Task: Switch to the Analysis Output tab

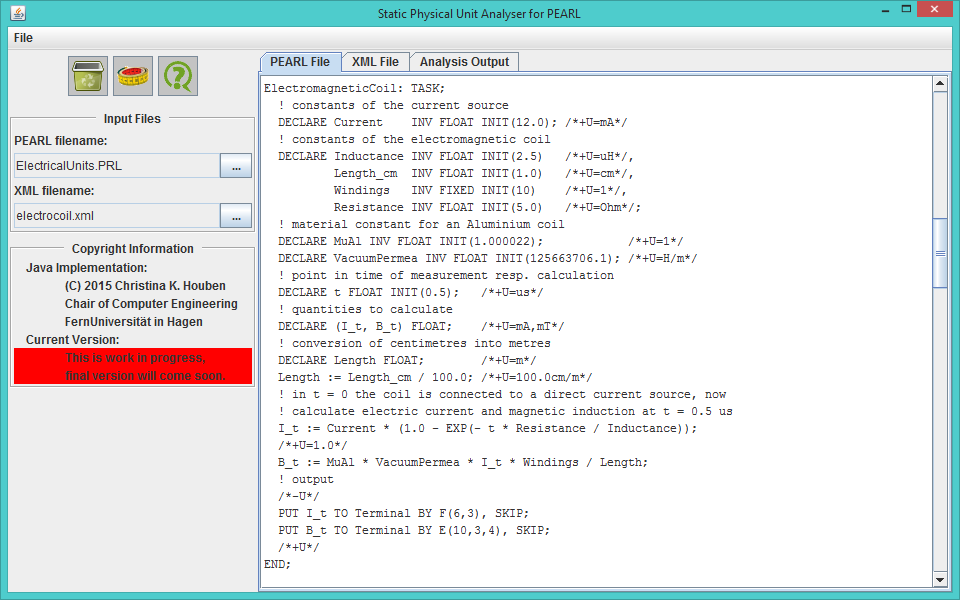Action: click(464, 61)
